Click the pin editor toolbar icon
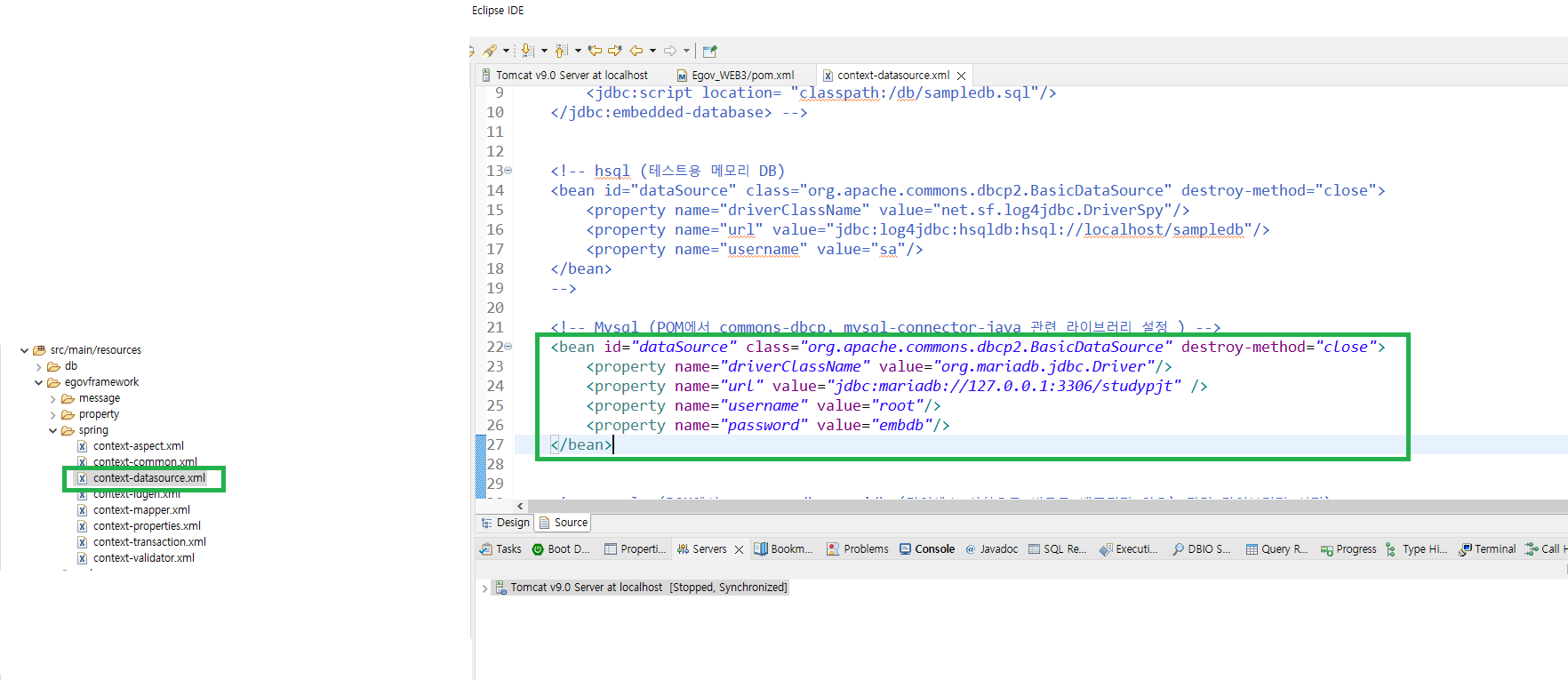 [x=709, y=51]
